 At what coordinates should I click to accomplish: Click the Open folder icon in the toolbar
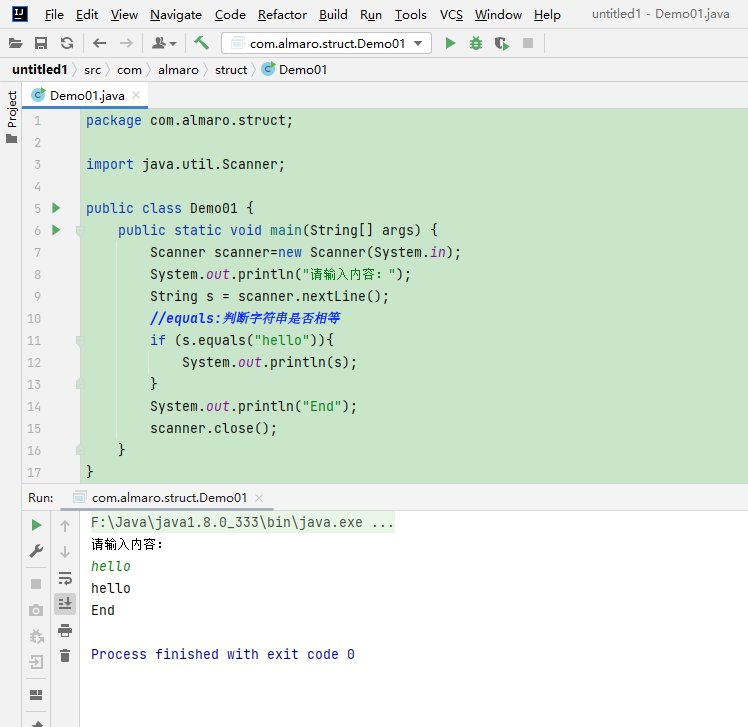[16, 43]
